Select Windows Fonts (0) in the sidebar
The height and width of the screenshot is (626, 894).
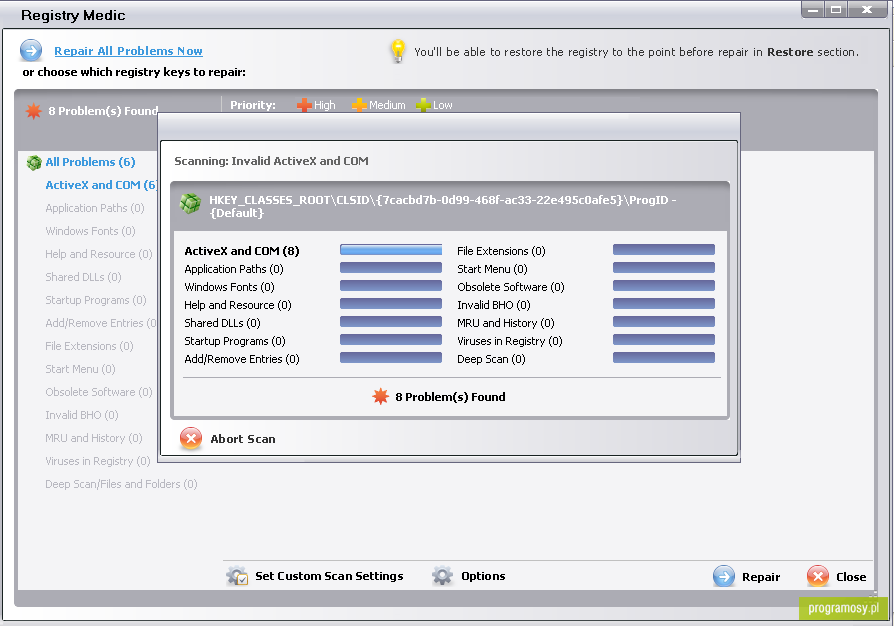[x=90, y=231]
